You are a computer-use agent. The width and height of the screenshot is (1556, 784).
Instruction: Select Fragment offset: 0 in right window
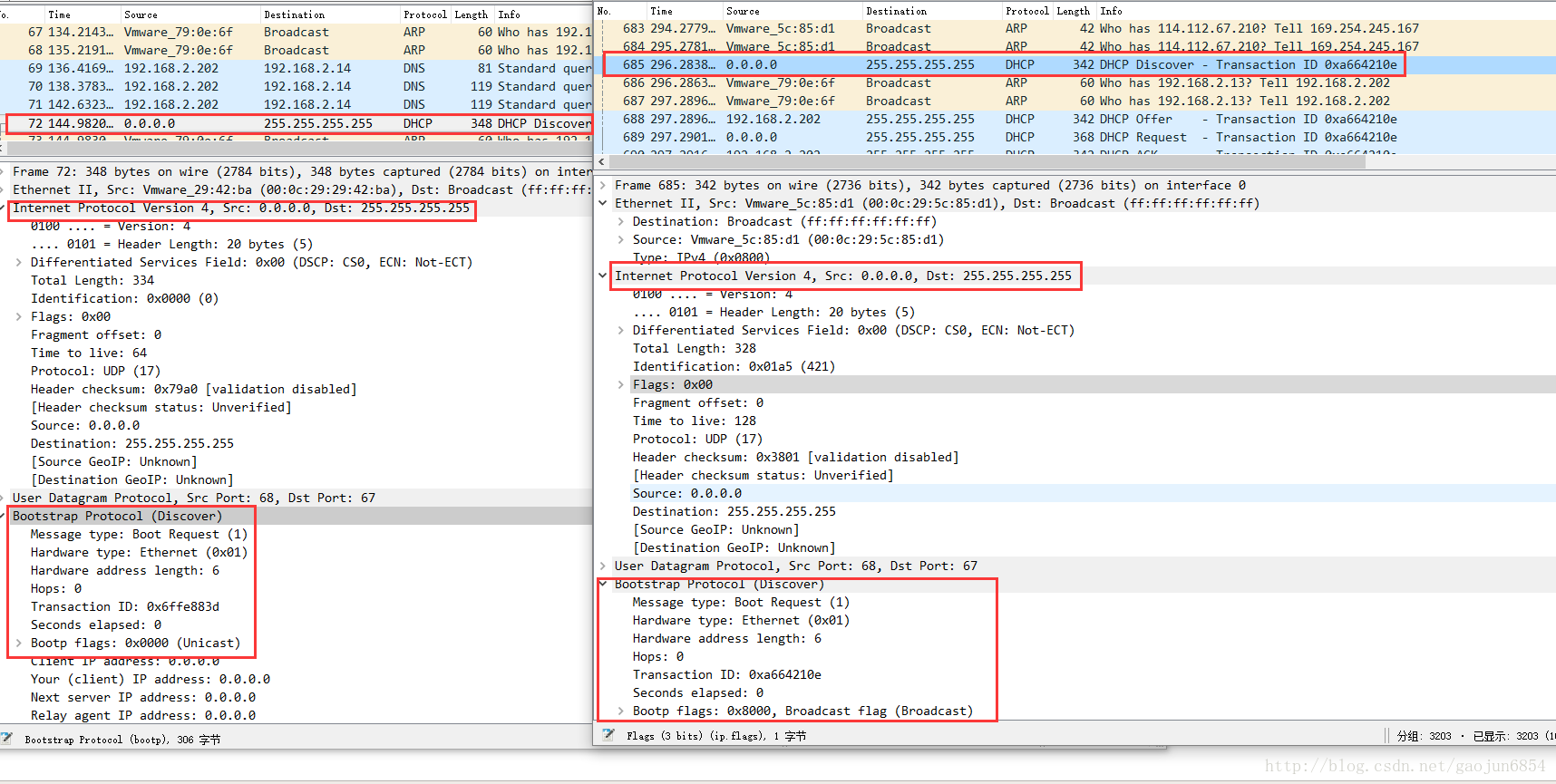[x=698, y=402]
